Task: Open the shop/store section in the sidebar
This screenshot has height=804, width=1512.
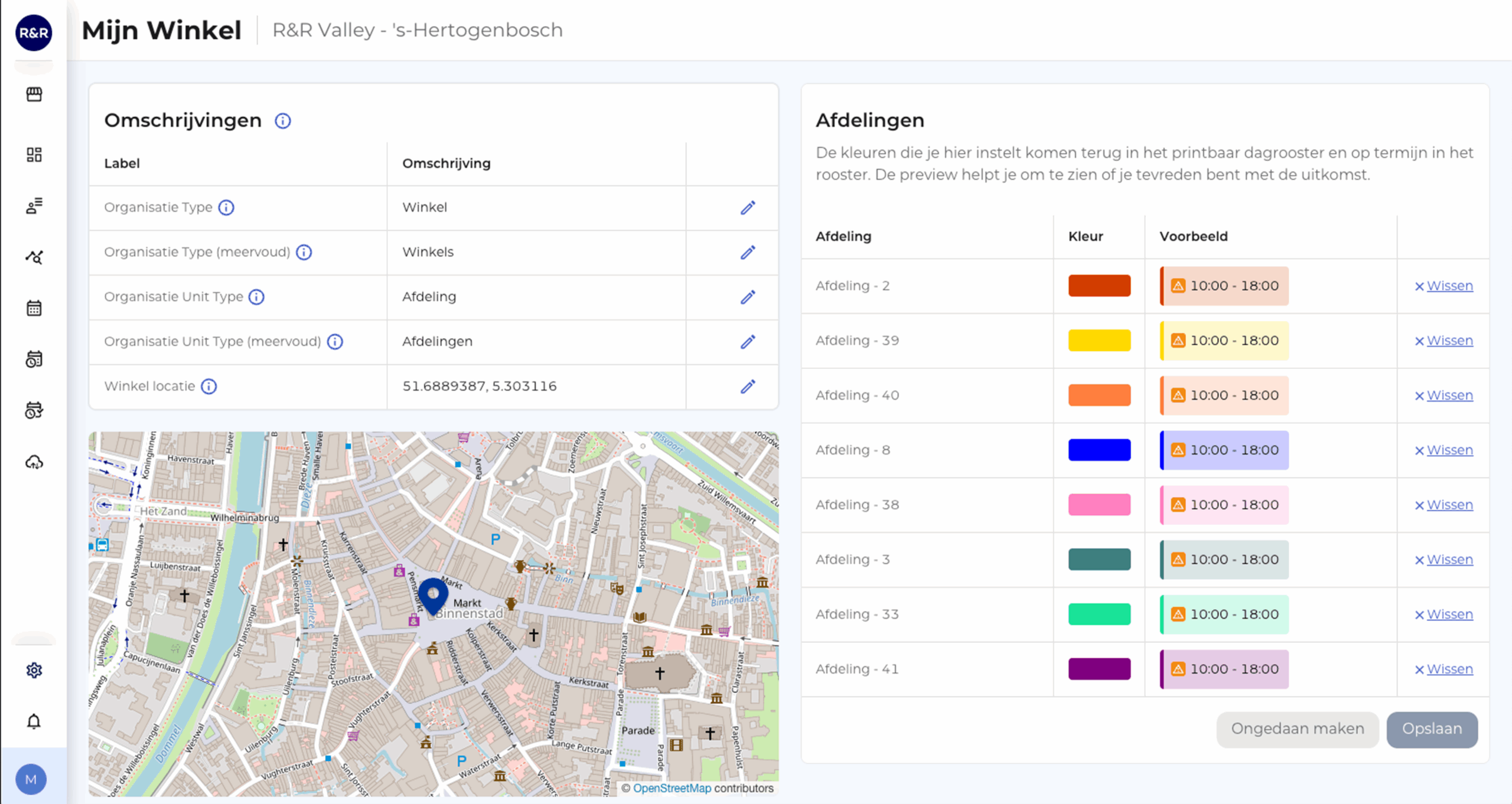Action: (x=34, y=93)
